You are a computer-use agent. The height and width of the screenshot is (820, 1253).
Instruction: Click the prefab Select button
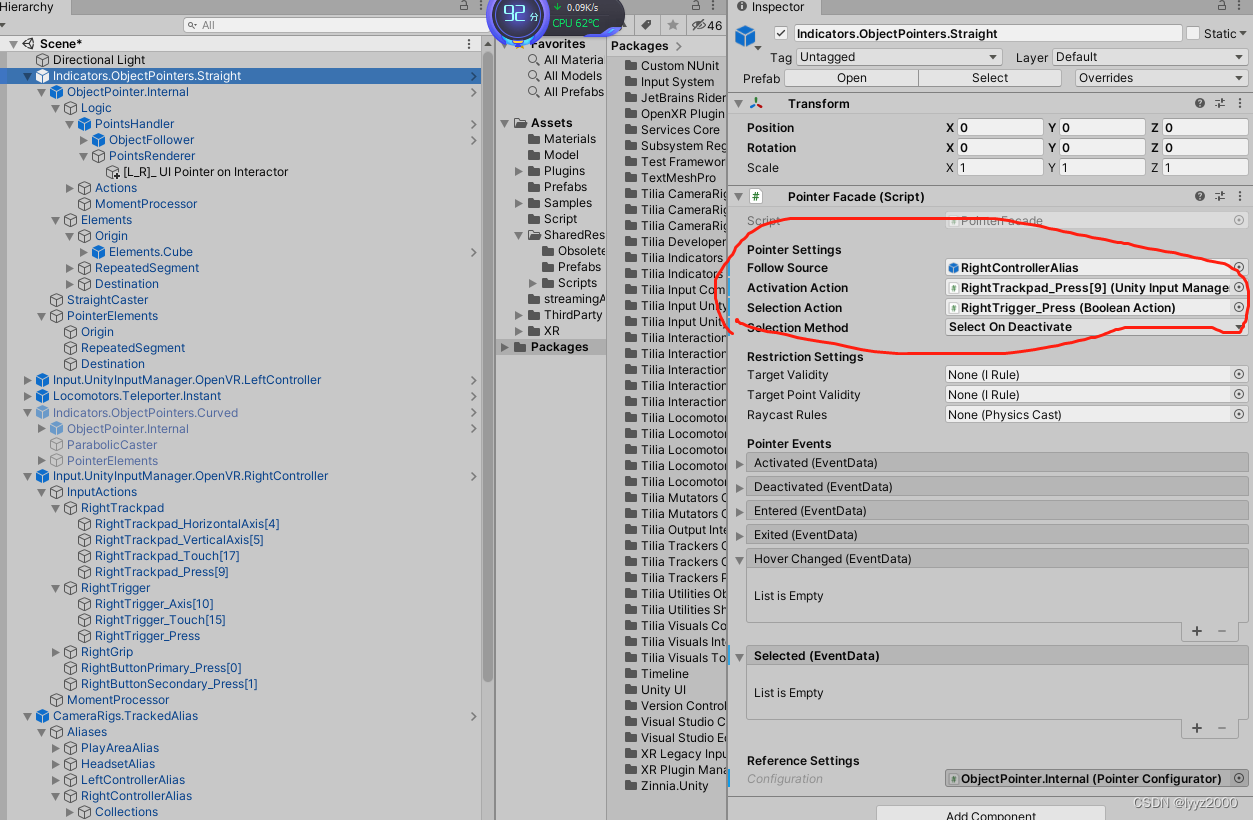[990, 78]
